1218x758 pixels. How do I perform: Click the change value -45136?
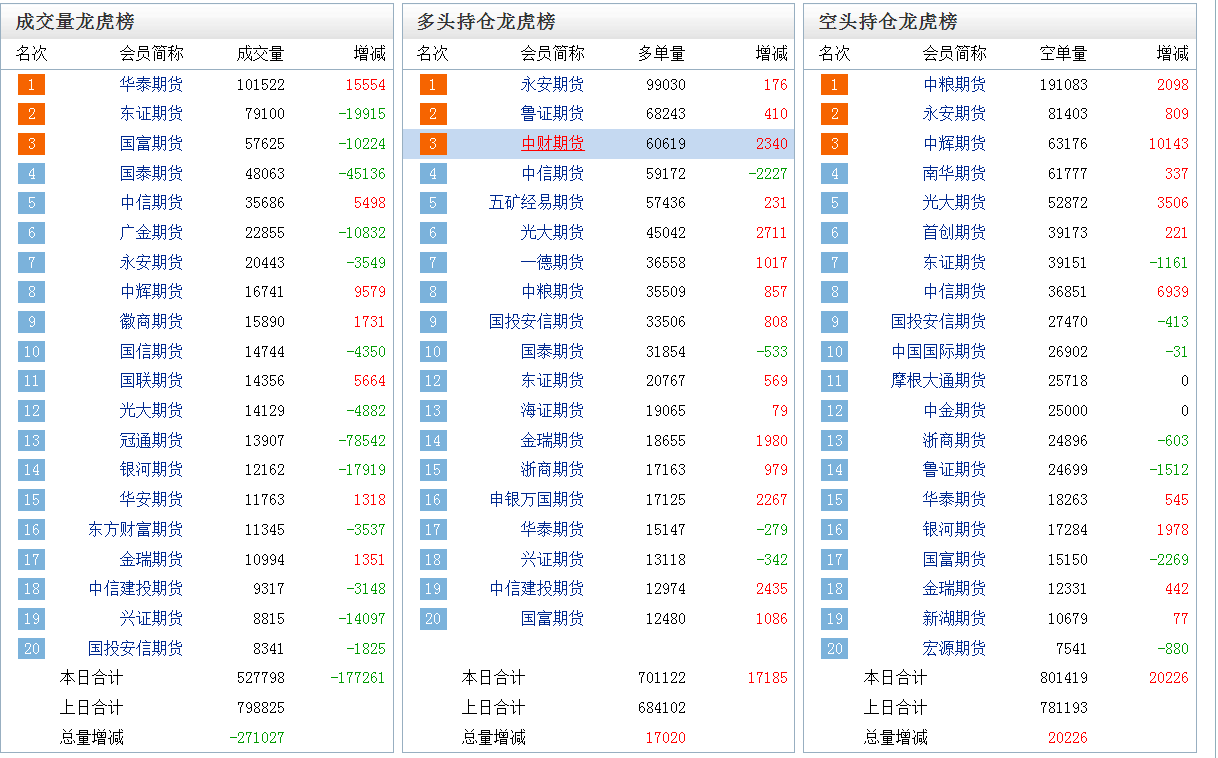362,174
